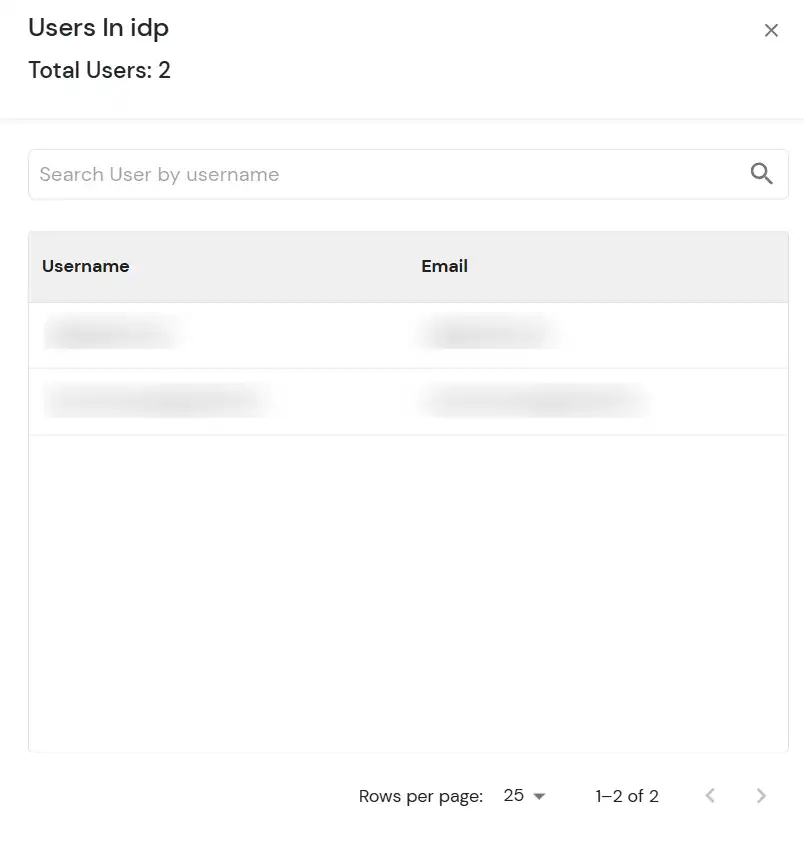
Task: Click the X close icon
Action: pyautogui.click(x=771, y=30)
